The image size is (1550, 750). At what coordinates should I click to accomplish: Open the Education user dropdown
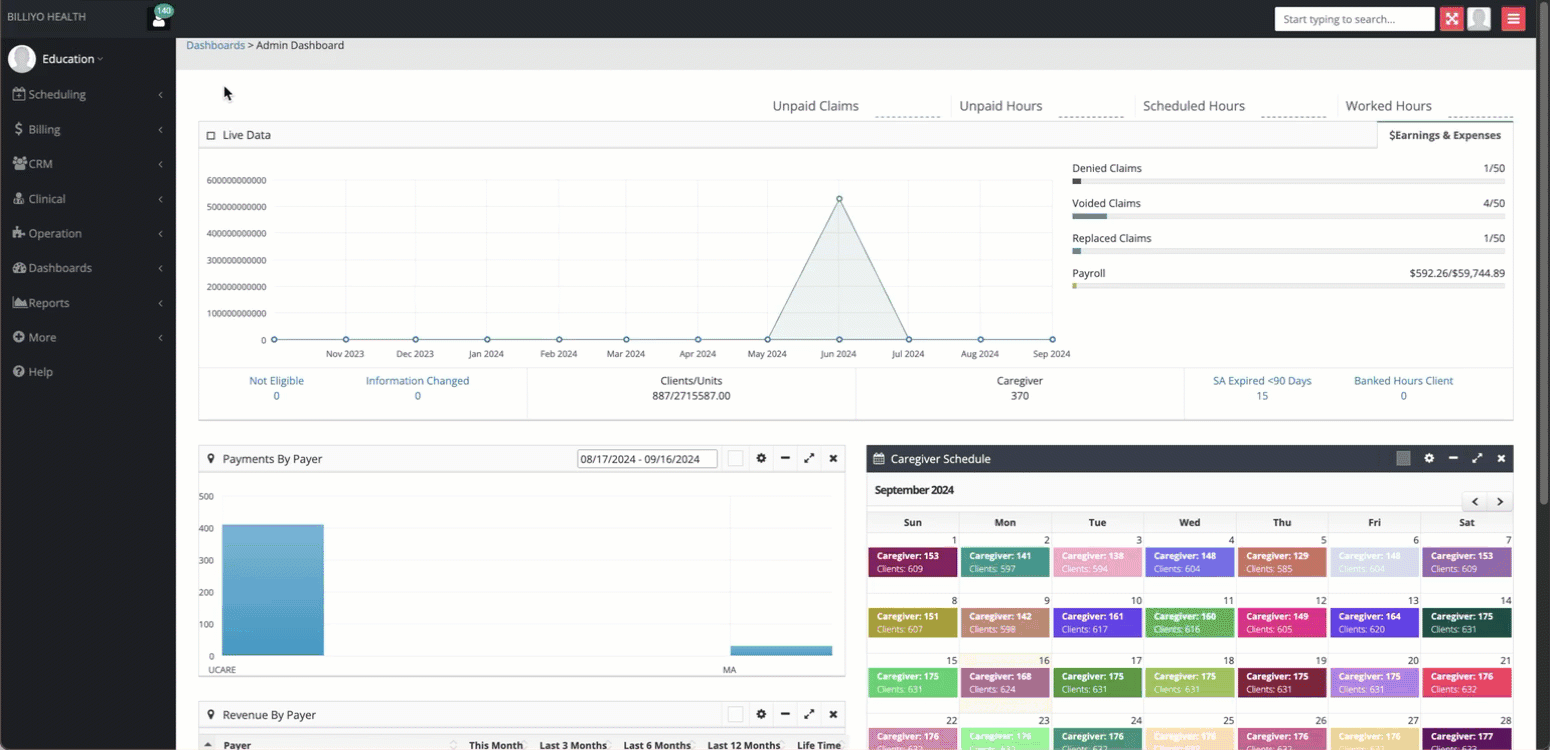click(x=72, y=59)
